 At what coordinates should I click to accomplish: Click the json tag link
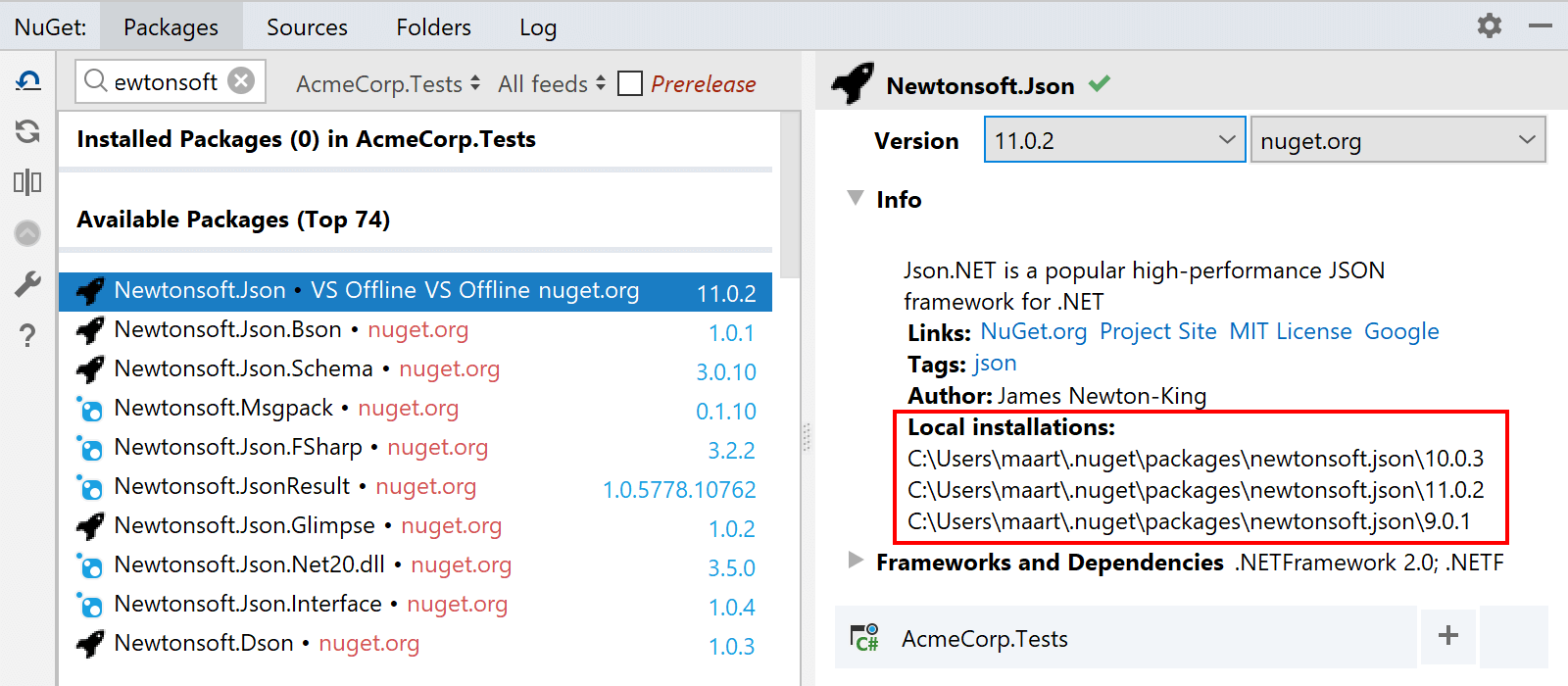point(995,364)
